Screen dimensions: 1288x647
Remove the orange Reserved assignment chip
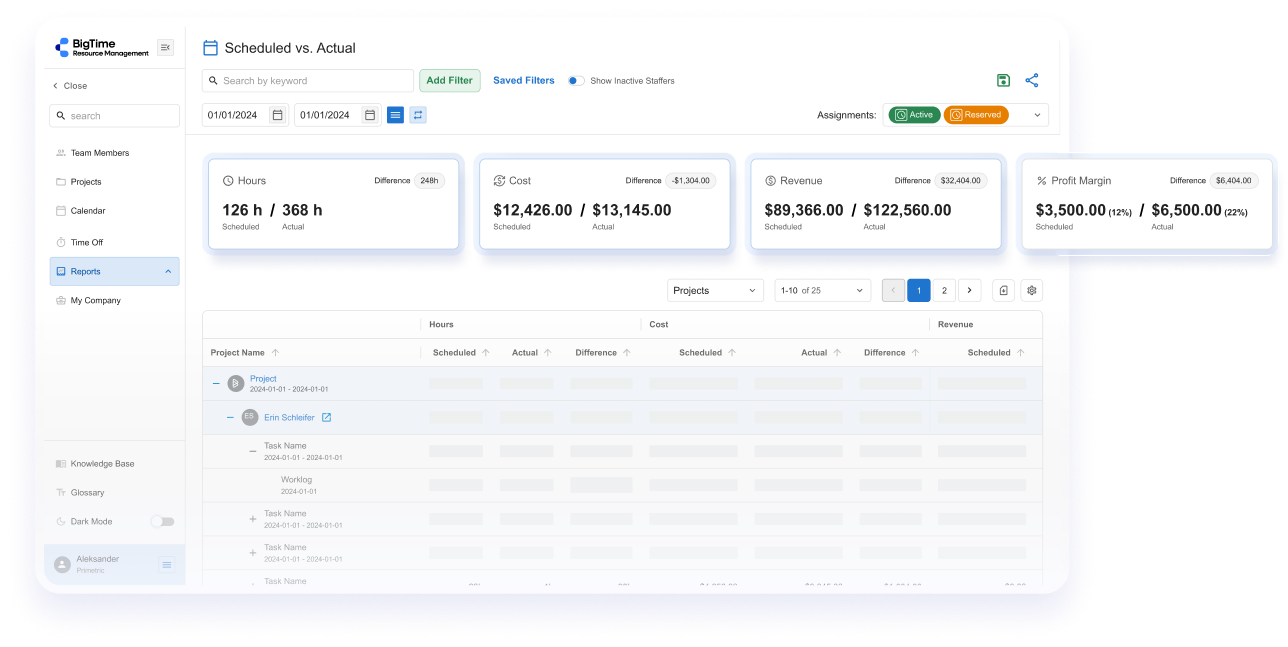click(x=976, y=115)
